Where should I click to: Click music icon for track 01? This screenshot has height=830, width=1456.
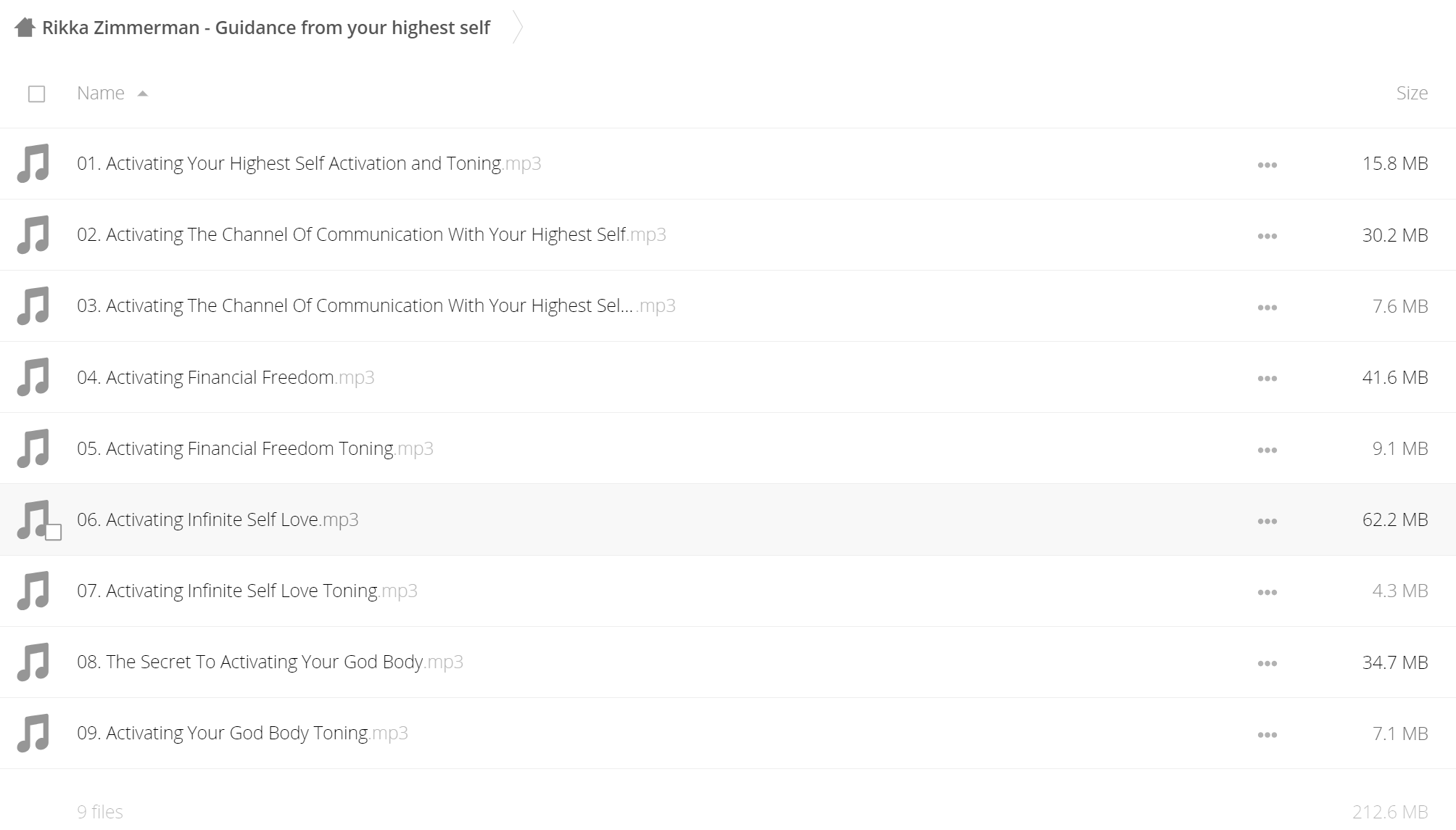[33, 163]
